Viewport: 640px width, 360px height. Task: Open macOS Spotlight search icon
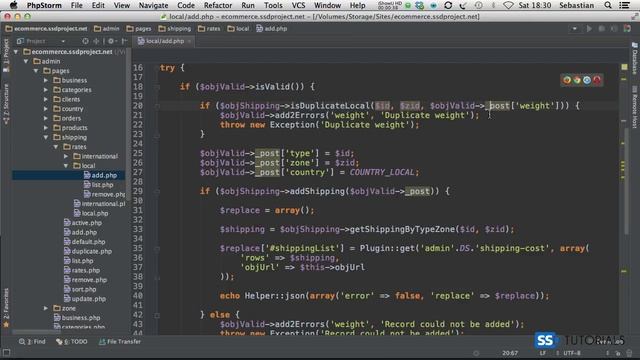[x=608, y=5]
